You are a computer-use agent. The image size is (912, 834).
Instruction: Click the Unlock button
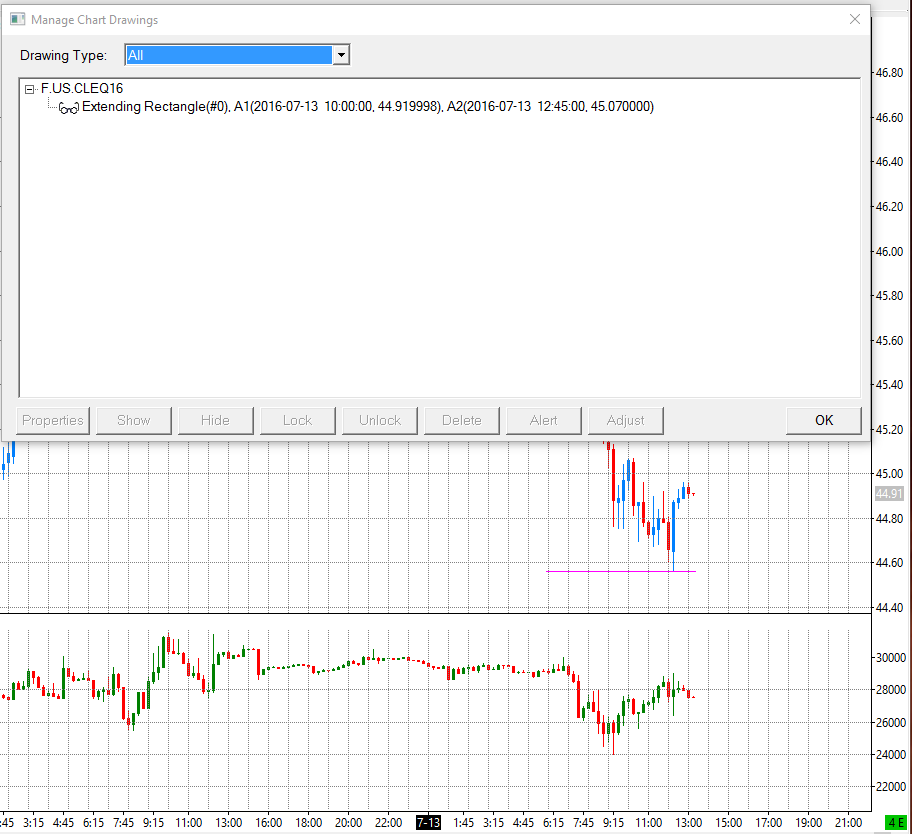(380, 420)
